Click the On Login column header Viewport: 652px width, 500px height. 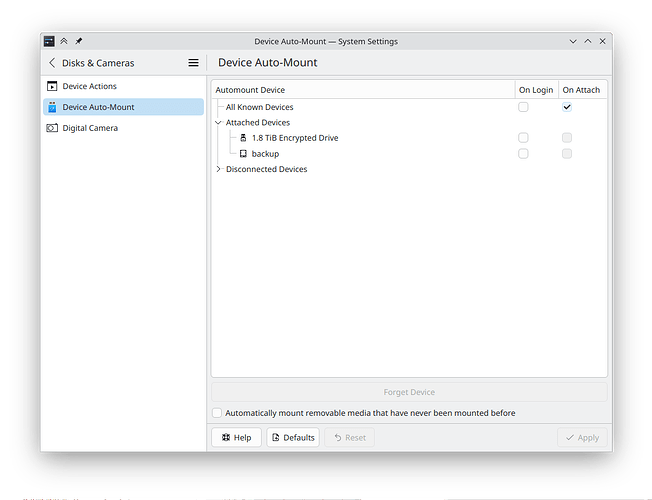pos(536,89)
